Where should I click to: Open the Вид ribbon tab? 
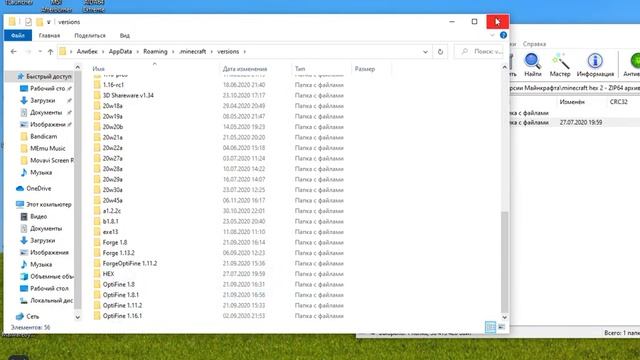[124, 36]
